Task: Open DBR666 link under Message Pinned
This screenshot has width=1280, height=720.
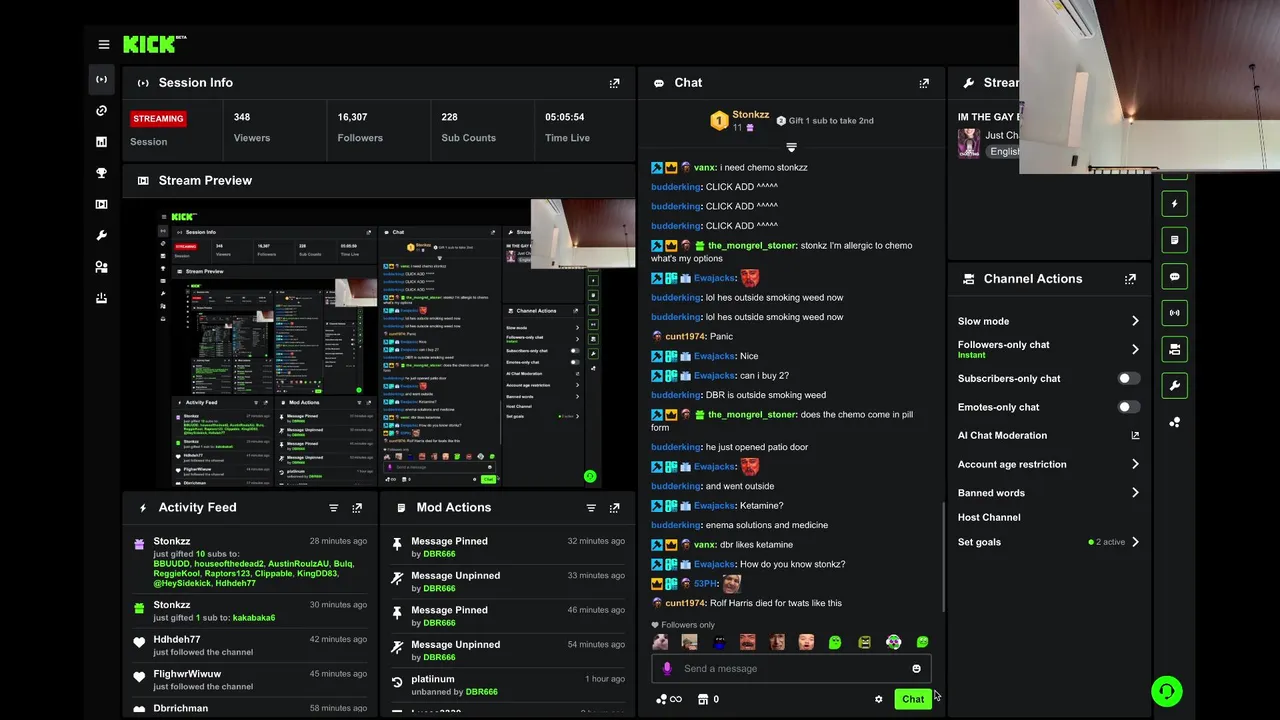Action: 439,554
